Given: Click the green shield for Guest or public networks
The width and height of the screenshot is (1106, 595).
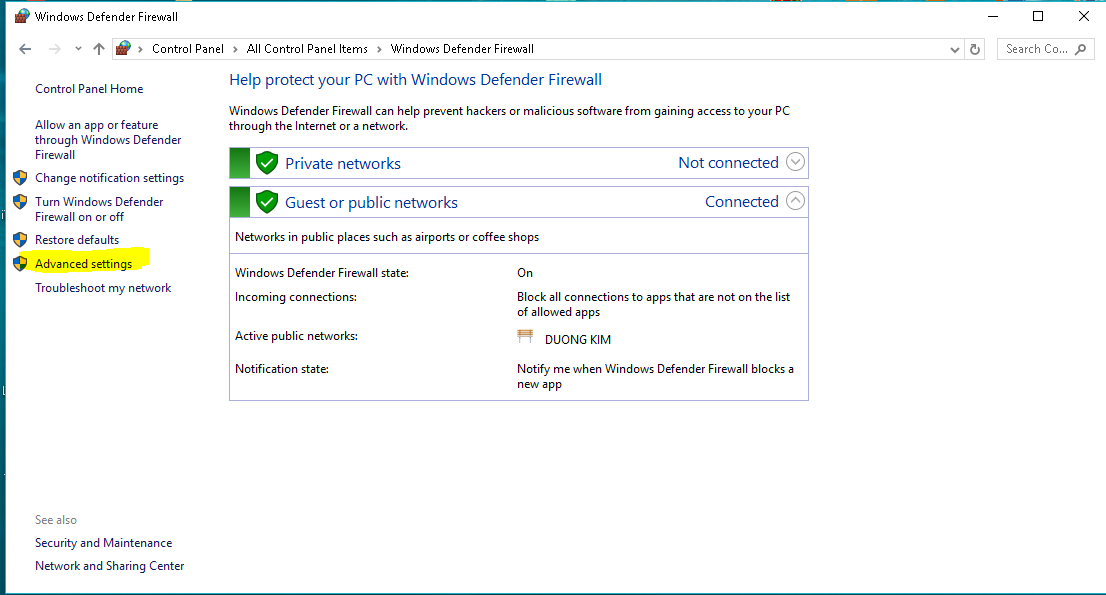Looking at the screenshot, I should (x=266, y=202).
